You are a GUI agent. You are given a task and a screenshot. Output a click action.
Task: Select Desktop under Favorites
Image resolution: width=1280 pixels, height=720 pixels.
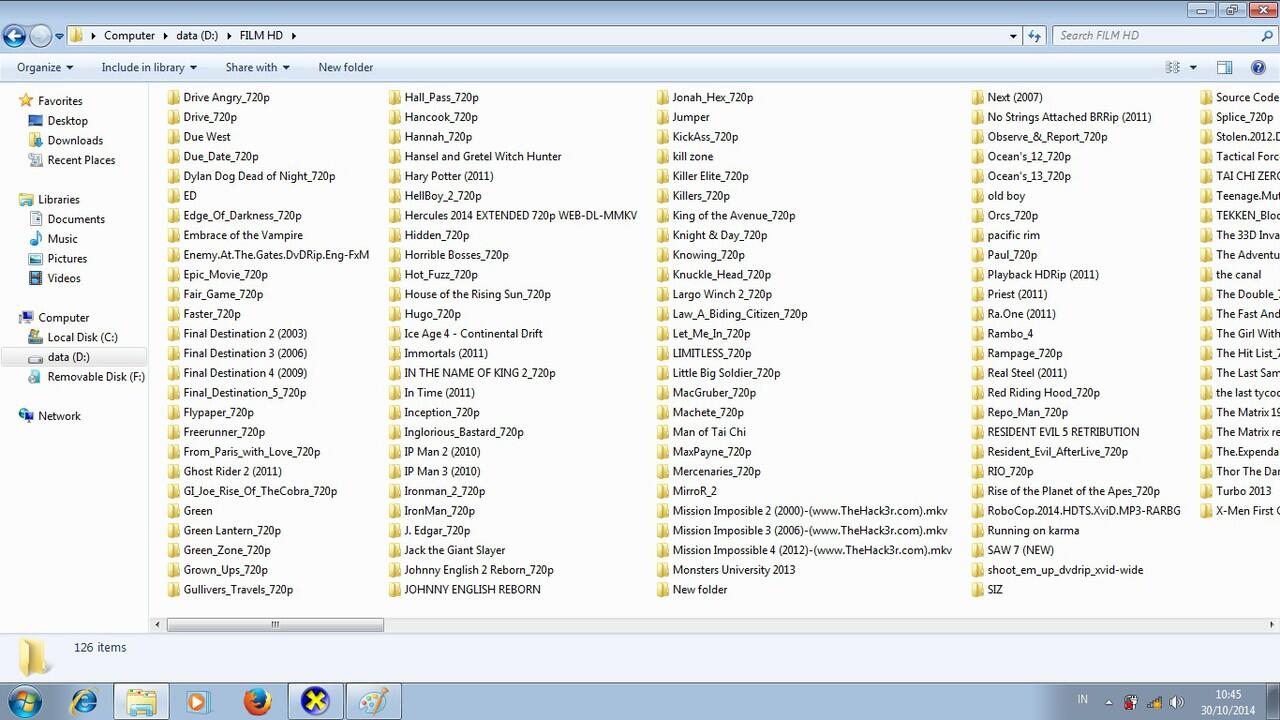[x=68, y=121]
